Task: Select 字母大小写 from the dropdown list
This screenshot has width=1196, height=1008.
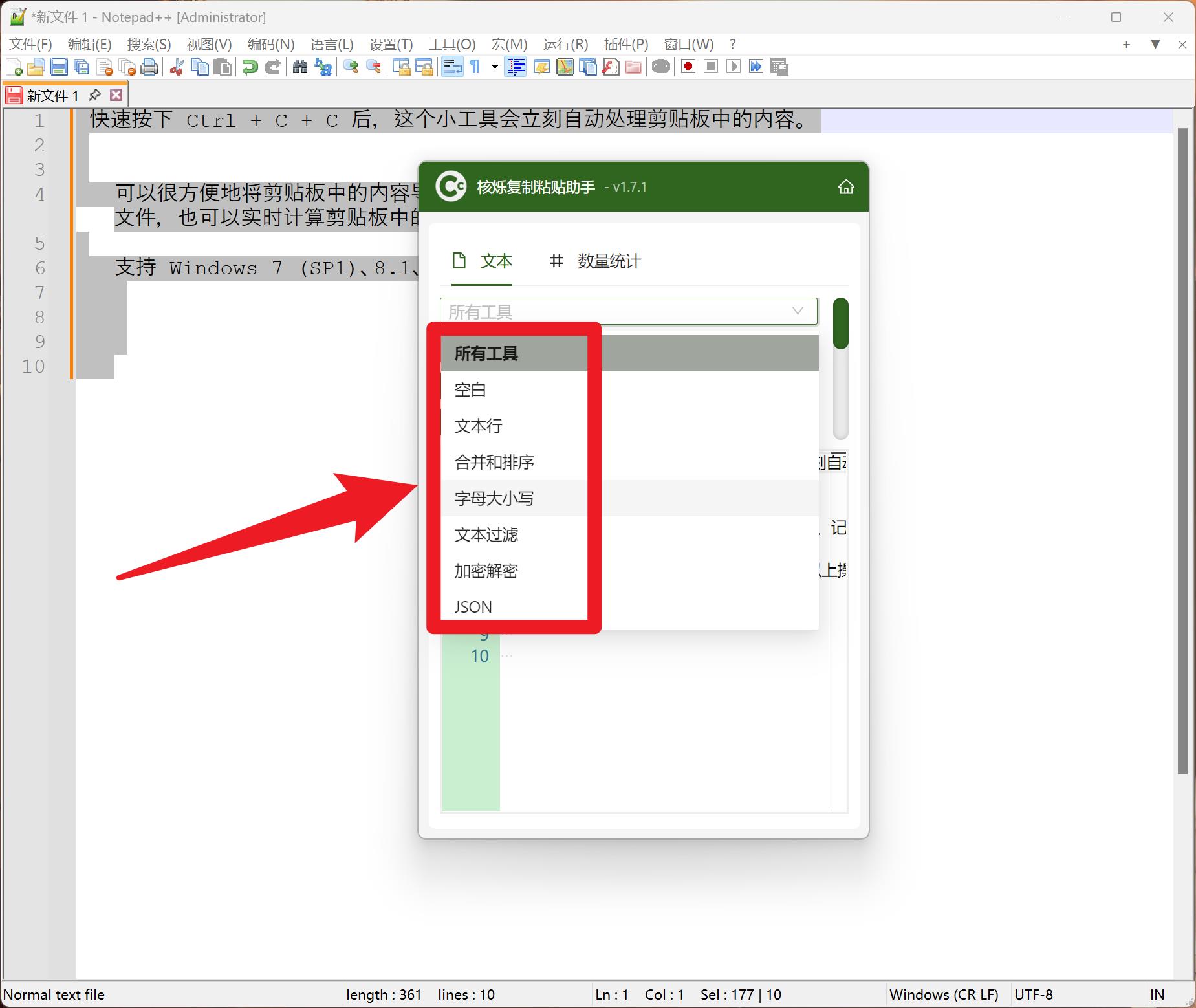Action: (x=494, y=498)
